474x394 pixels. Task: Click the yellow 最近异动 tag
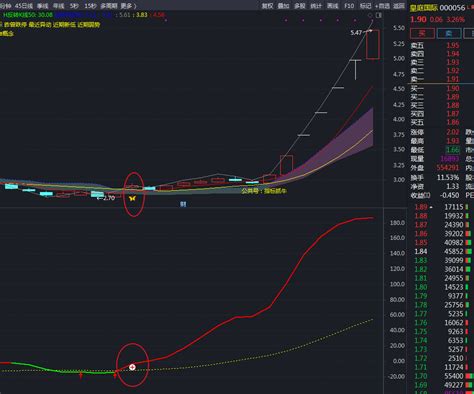coord(40,25)
